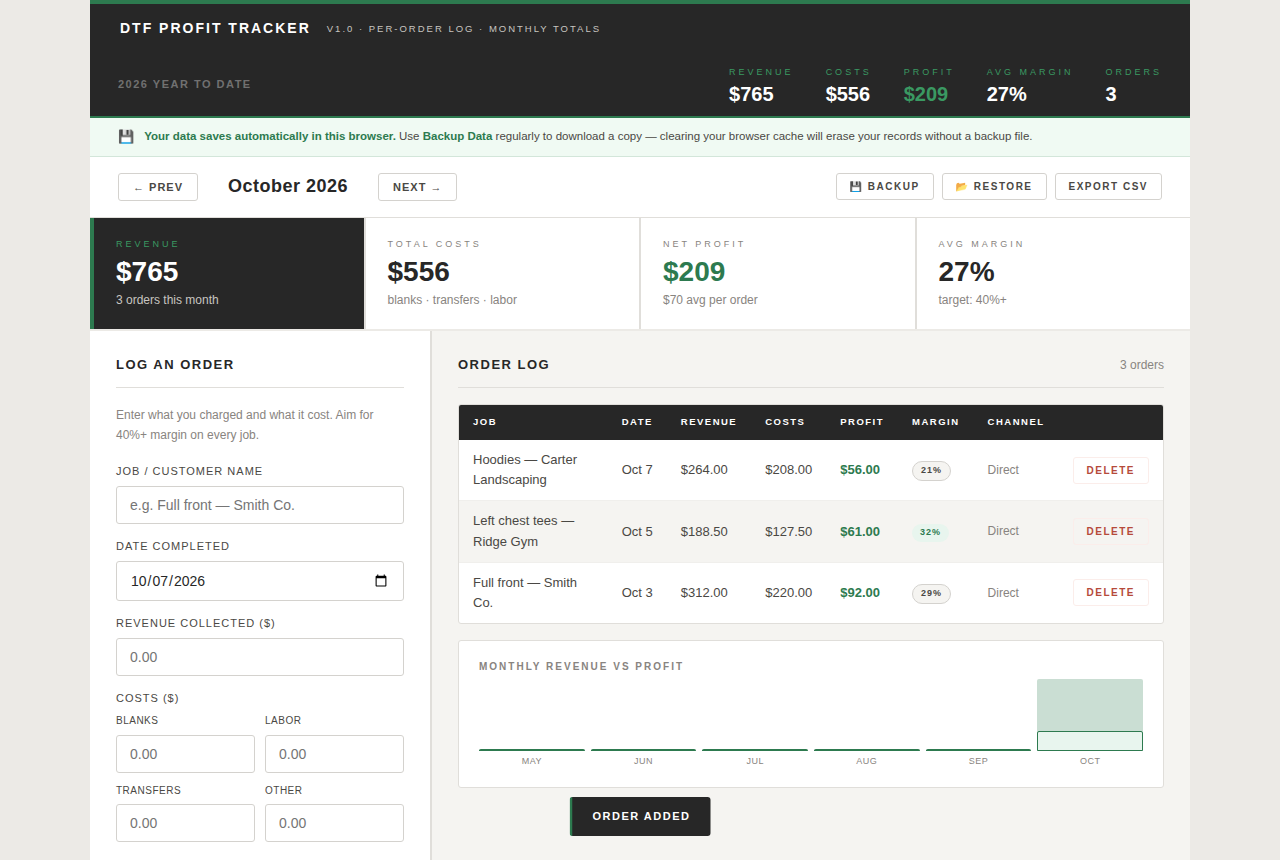This screenshot has height=860, width=1280.
Task: Click the $188.50 revenue cell
Action: (x=704, y=531)
